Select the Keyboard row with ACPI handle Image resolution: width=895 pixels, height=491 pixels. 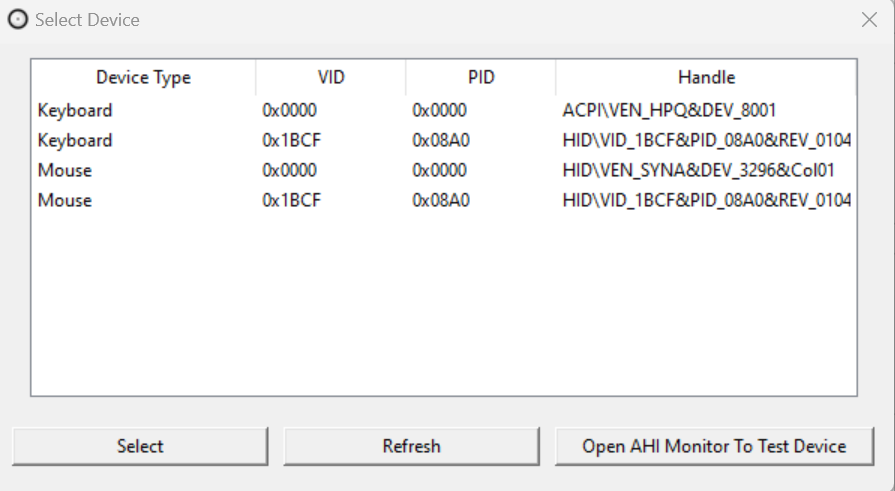(75, 110)
